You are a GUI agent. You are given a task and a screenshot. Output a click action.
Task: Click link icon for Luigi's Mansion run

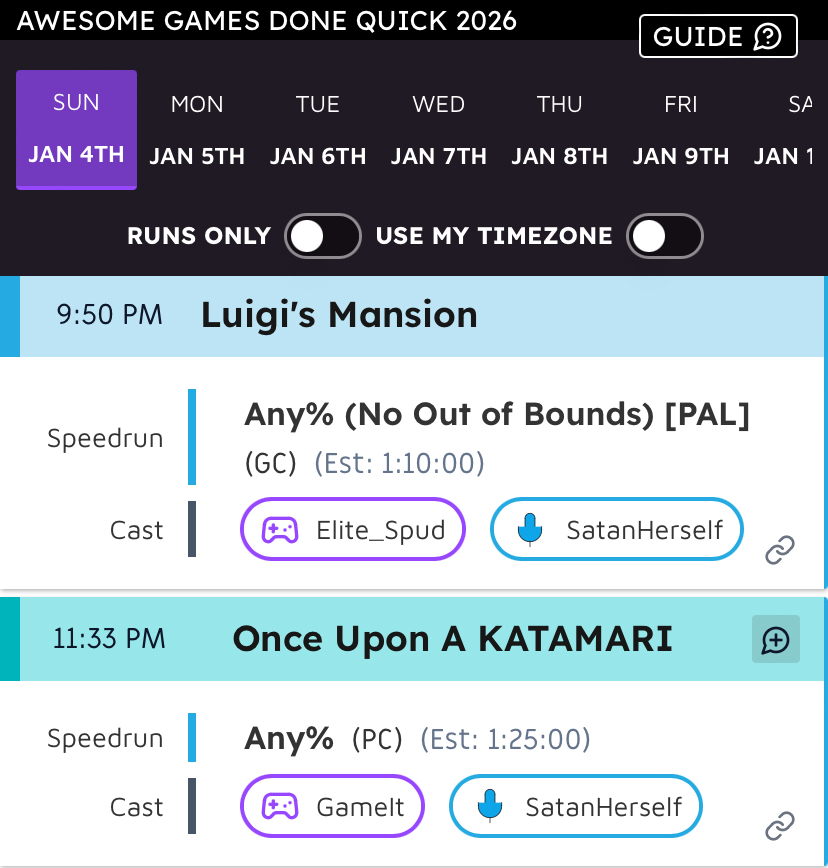click(780, 549)
